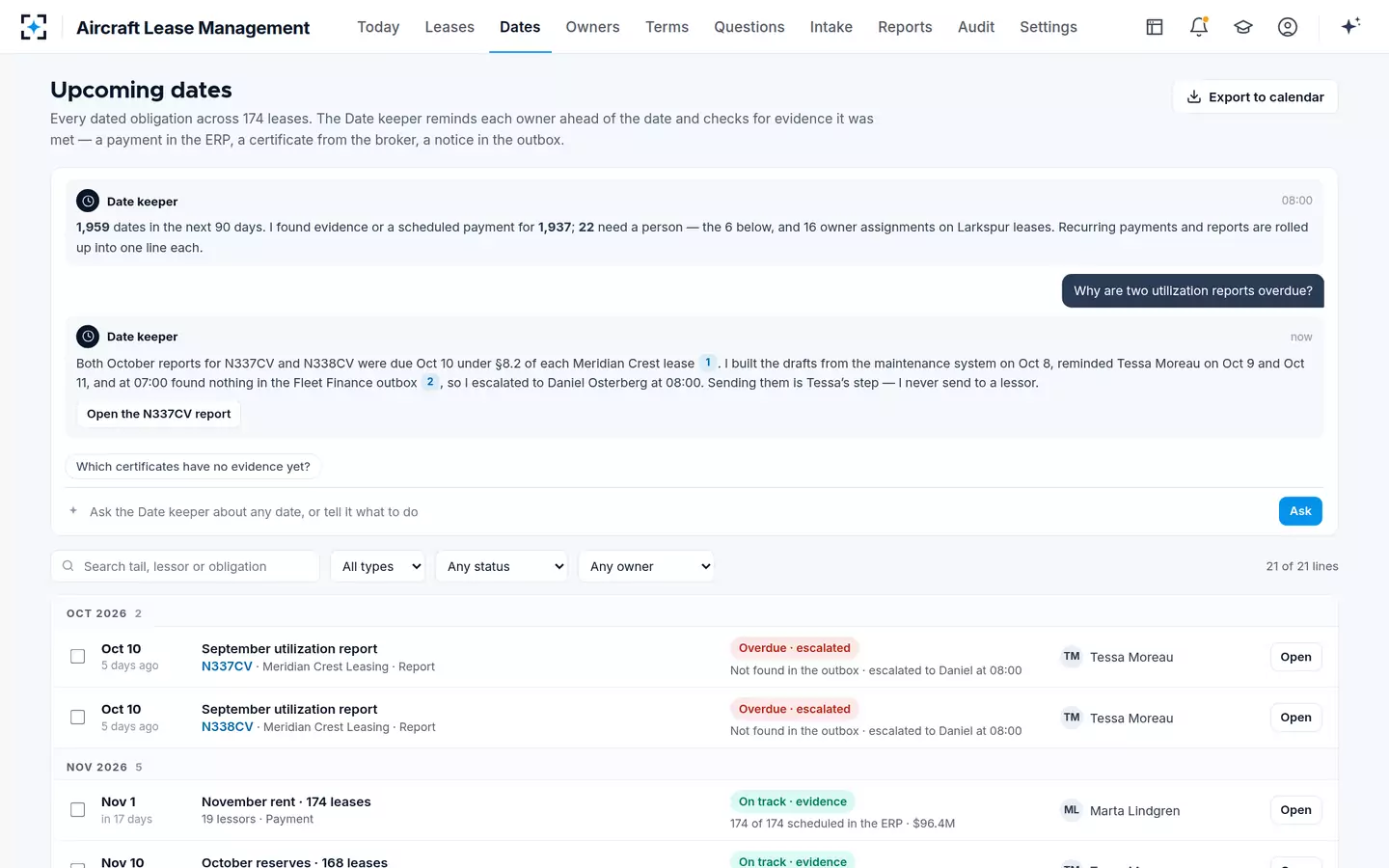Open the user account icon
Viewport: 1389px width, 868px height.
click(1288, 27)
